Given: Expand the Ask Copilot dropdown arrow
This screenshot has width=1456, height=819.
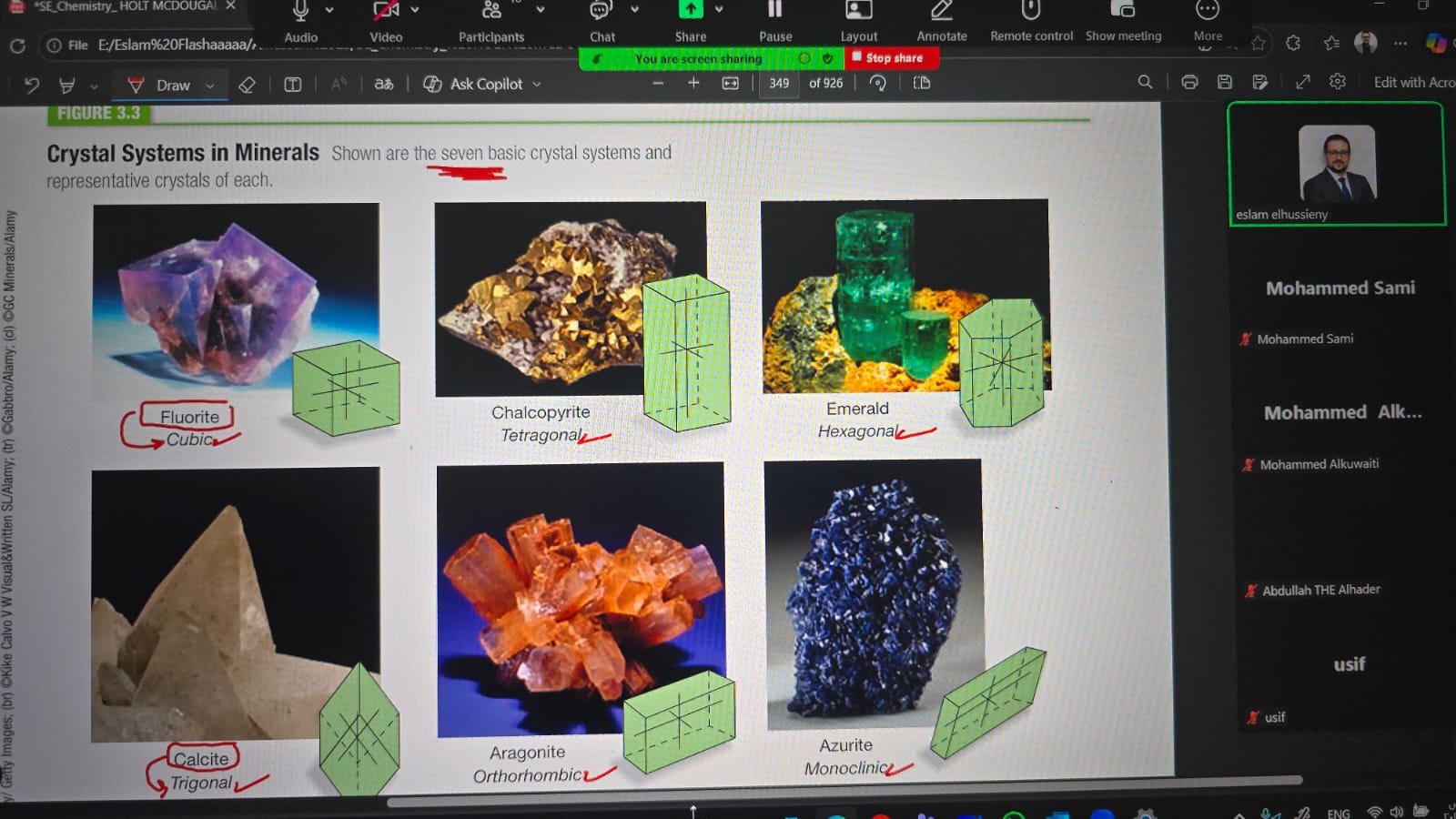Looking at the screenshot, I should point(537,85).
